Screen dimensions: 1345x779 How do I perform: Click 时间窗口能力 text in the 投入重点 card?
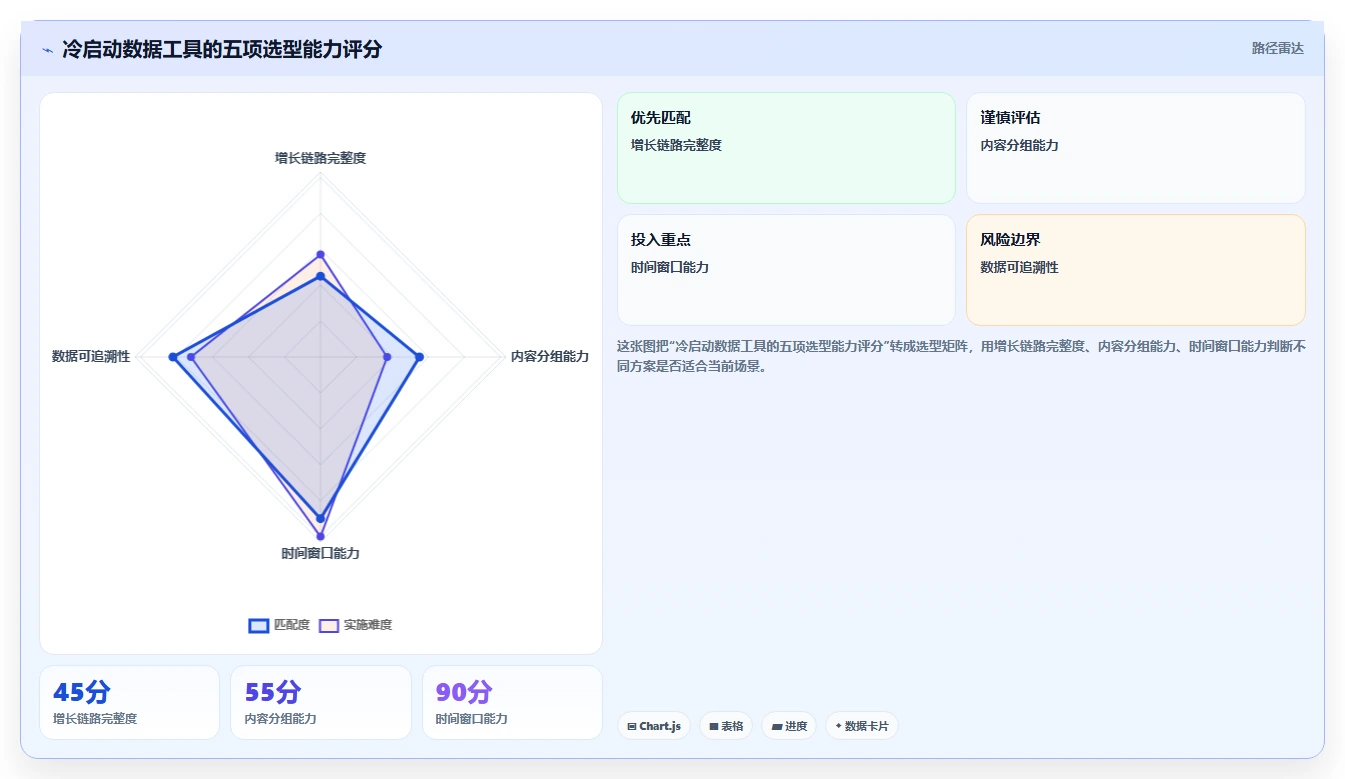(x=670, y=267)
